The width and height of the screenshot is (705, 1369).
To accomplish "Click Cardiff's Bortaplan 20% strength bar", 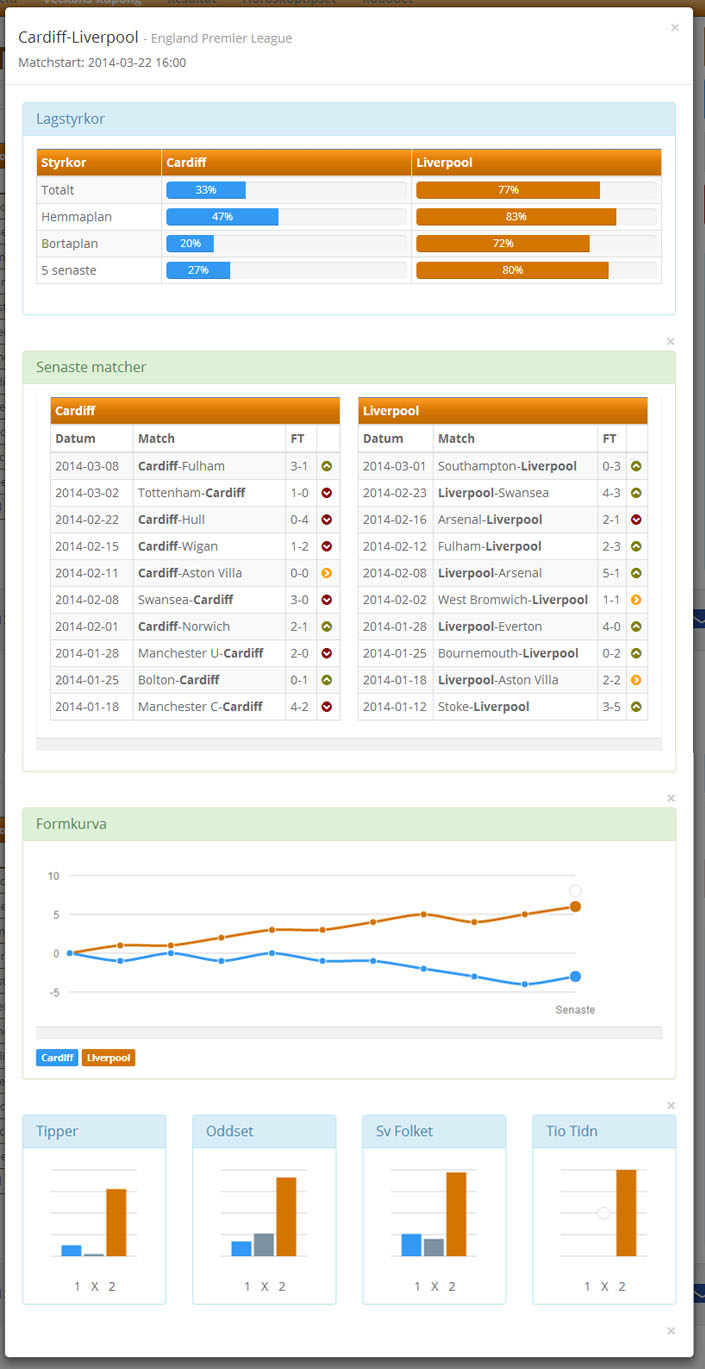I will pos(190,244).
